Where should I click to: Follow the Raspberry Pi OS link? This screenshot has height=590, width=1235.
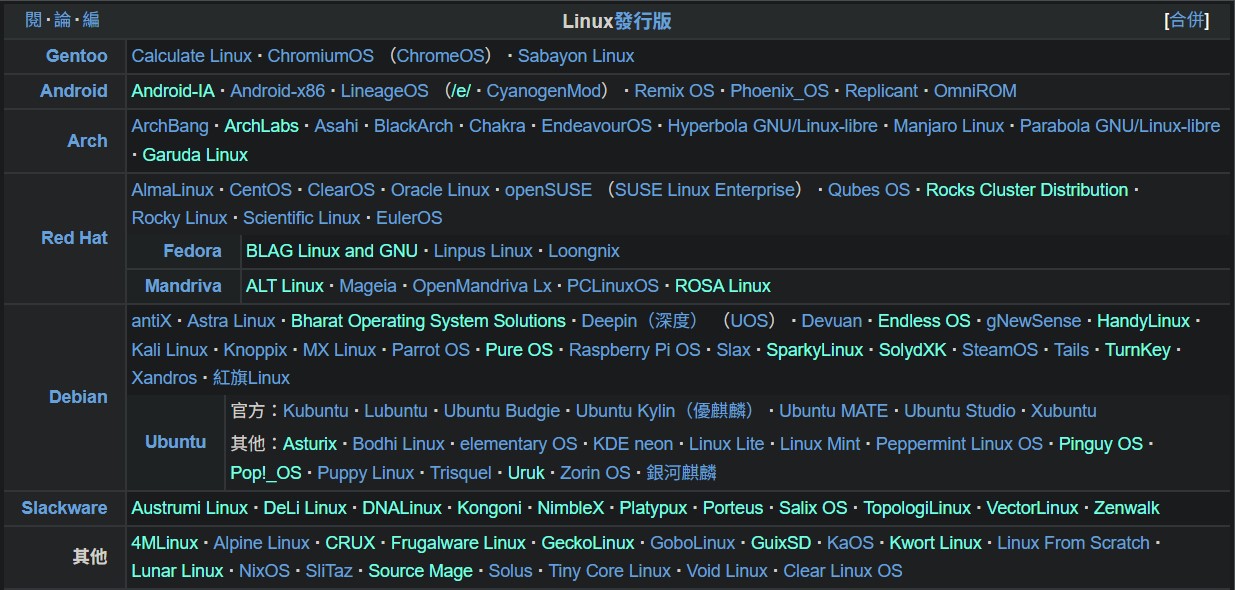tap(634, 350)
